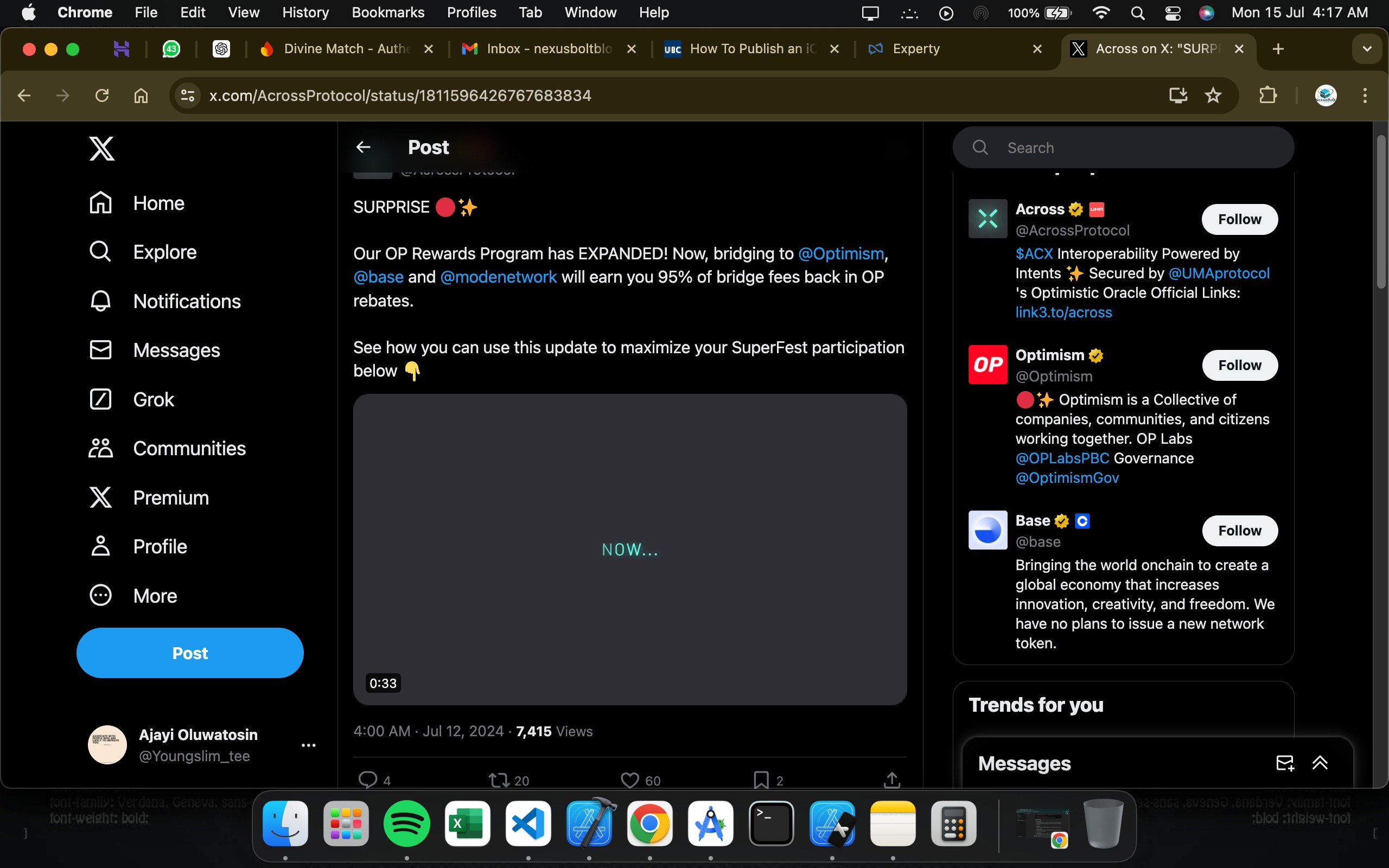The width and height of the screenshot is (1389, 868).
Task: Compose new message icon in Messages drawer
Action: (x=1284, y=763)
